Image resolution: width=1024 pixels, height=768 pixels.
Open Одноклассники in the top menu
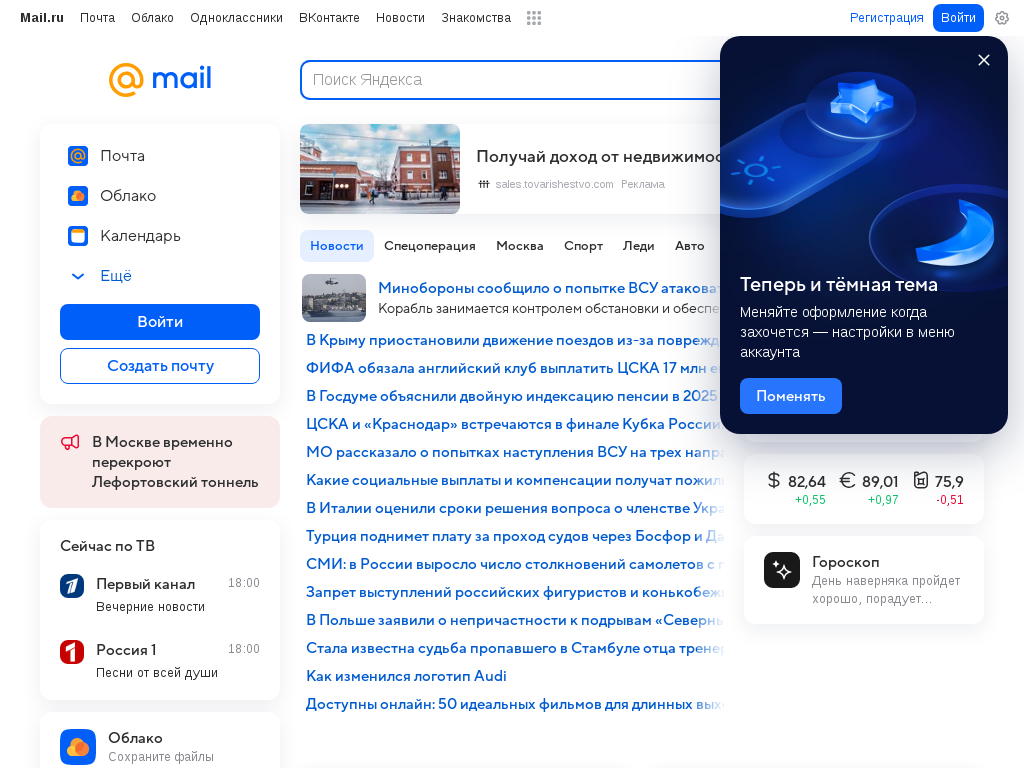236,18
